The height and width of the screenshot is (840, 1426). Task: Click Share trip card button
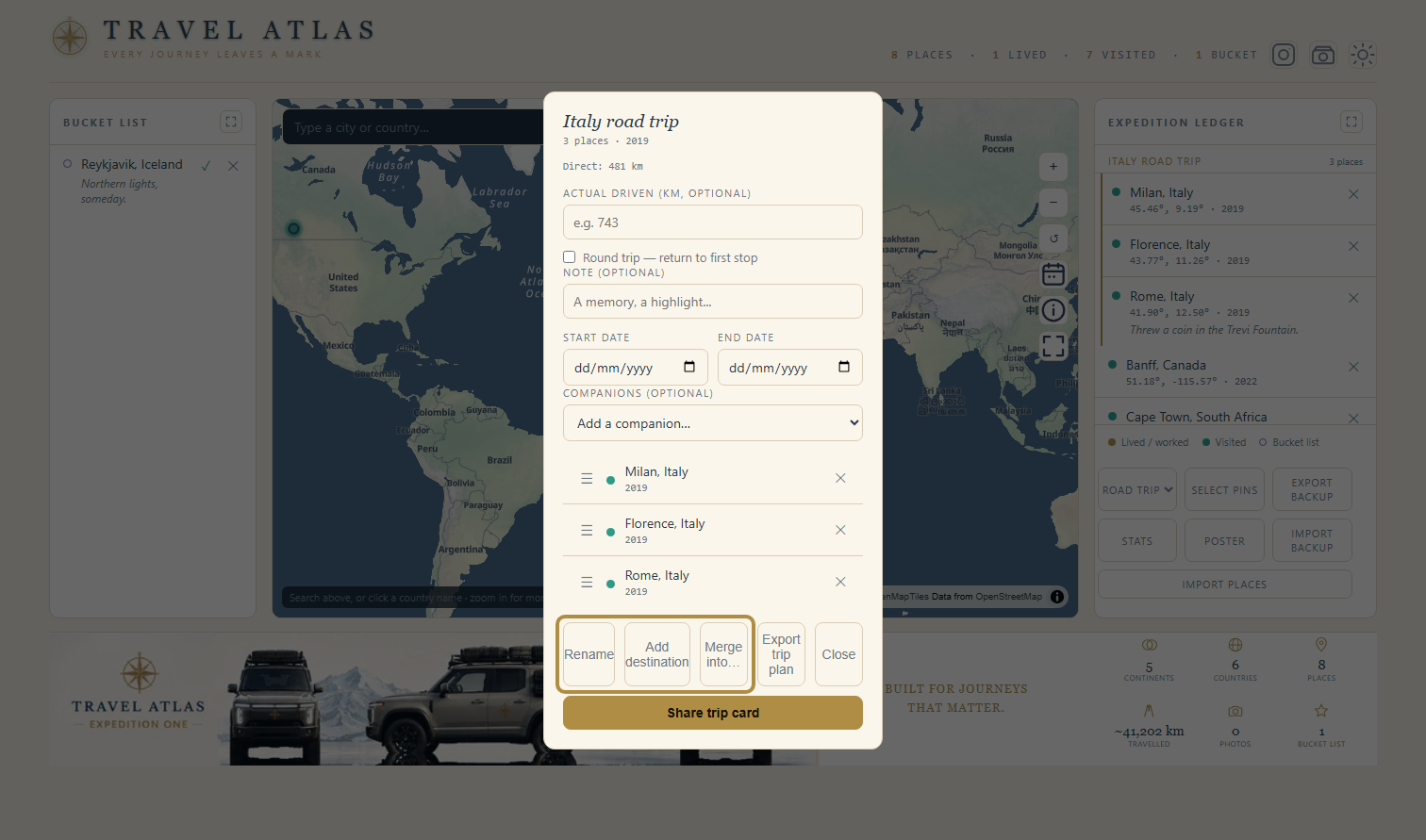click(x=713, y=713)
